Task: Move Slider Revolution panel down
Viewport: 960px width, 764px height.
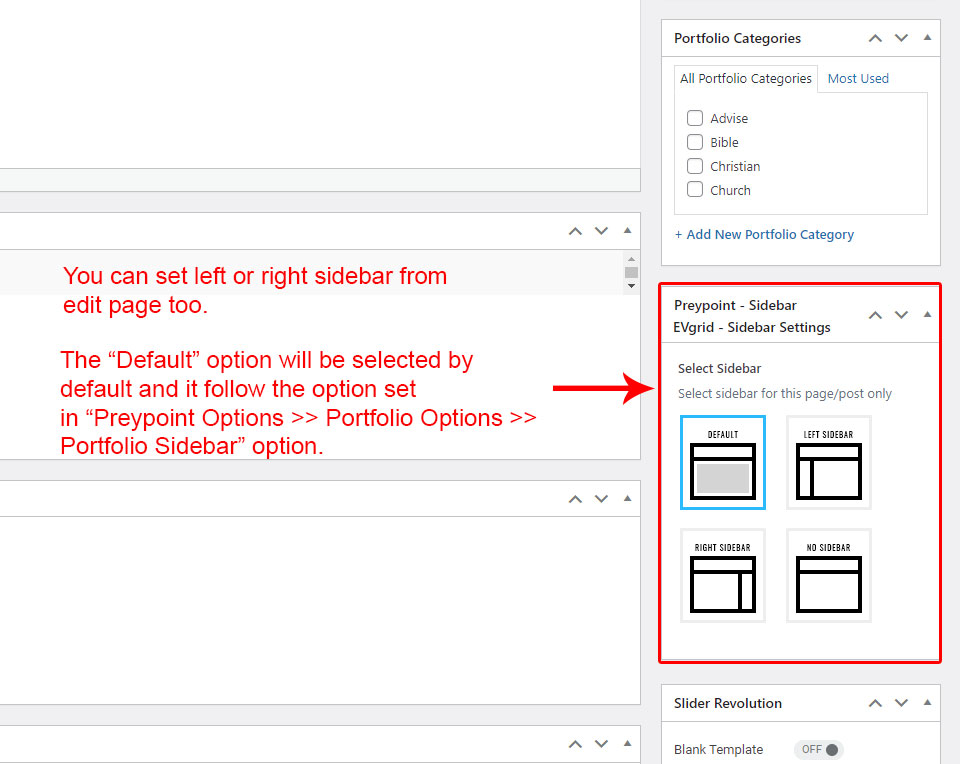Action: (x=901, y=703)
